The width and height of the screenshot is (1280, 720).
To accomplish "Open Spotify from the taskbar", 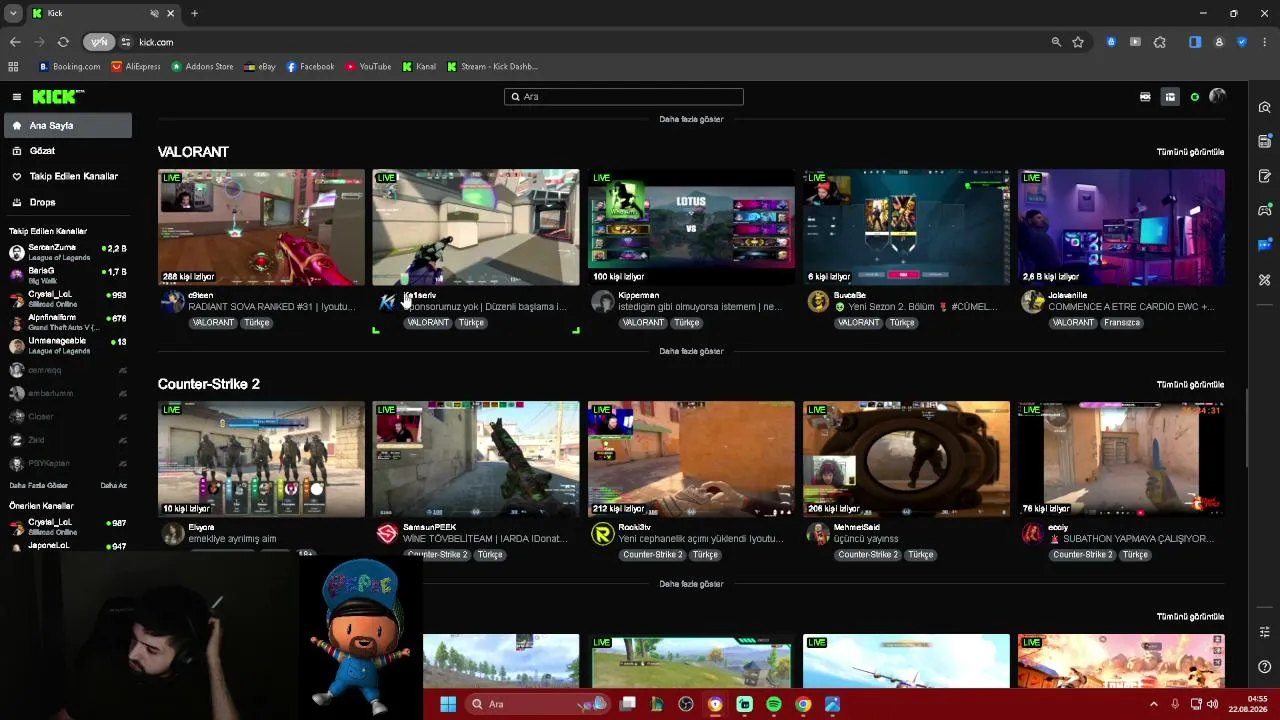I will [774, 704].
